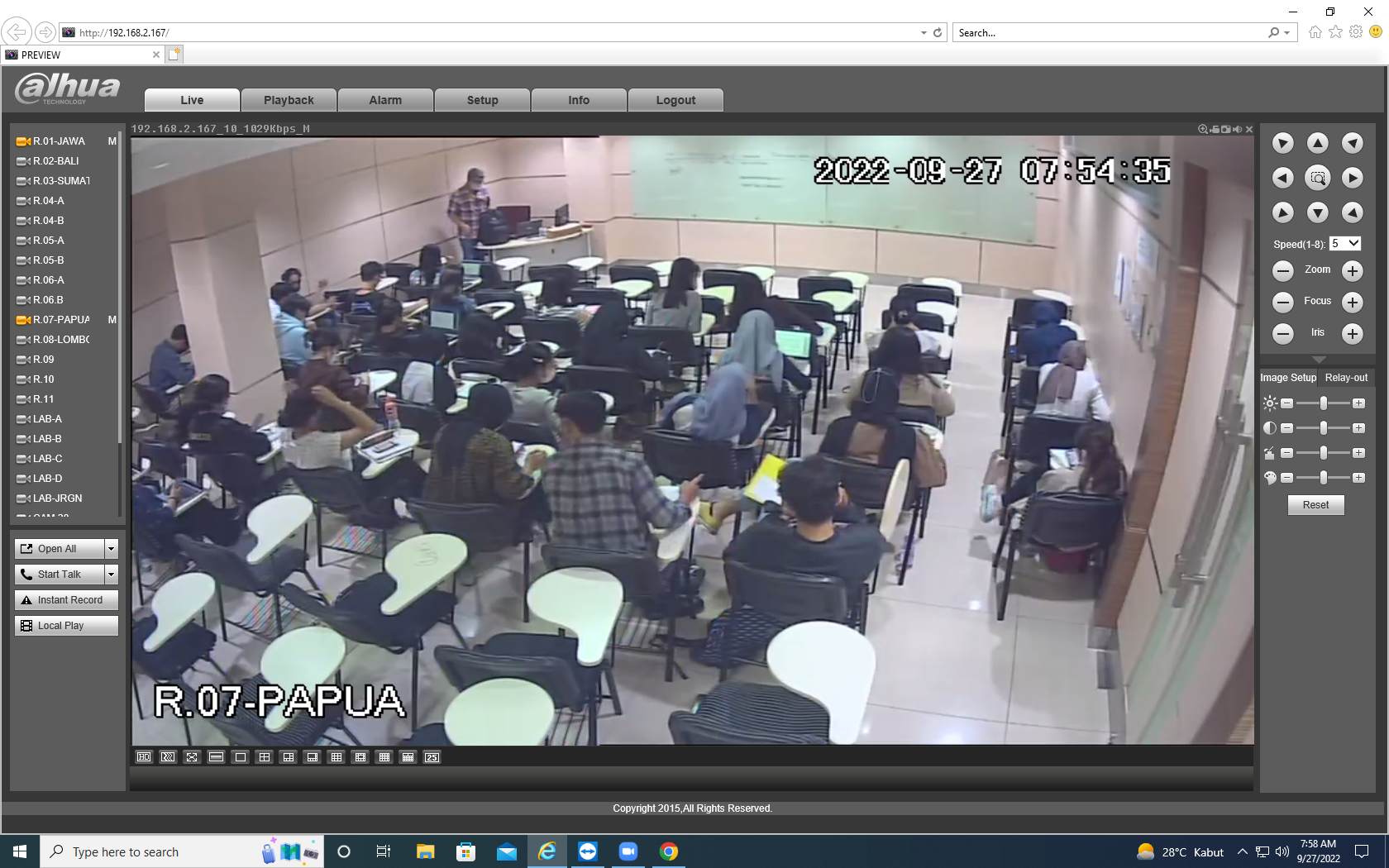Pan the PTZ camera left
The image size is (1389, 868).
point(1283,178)
